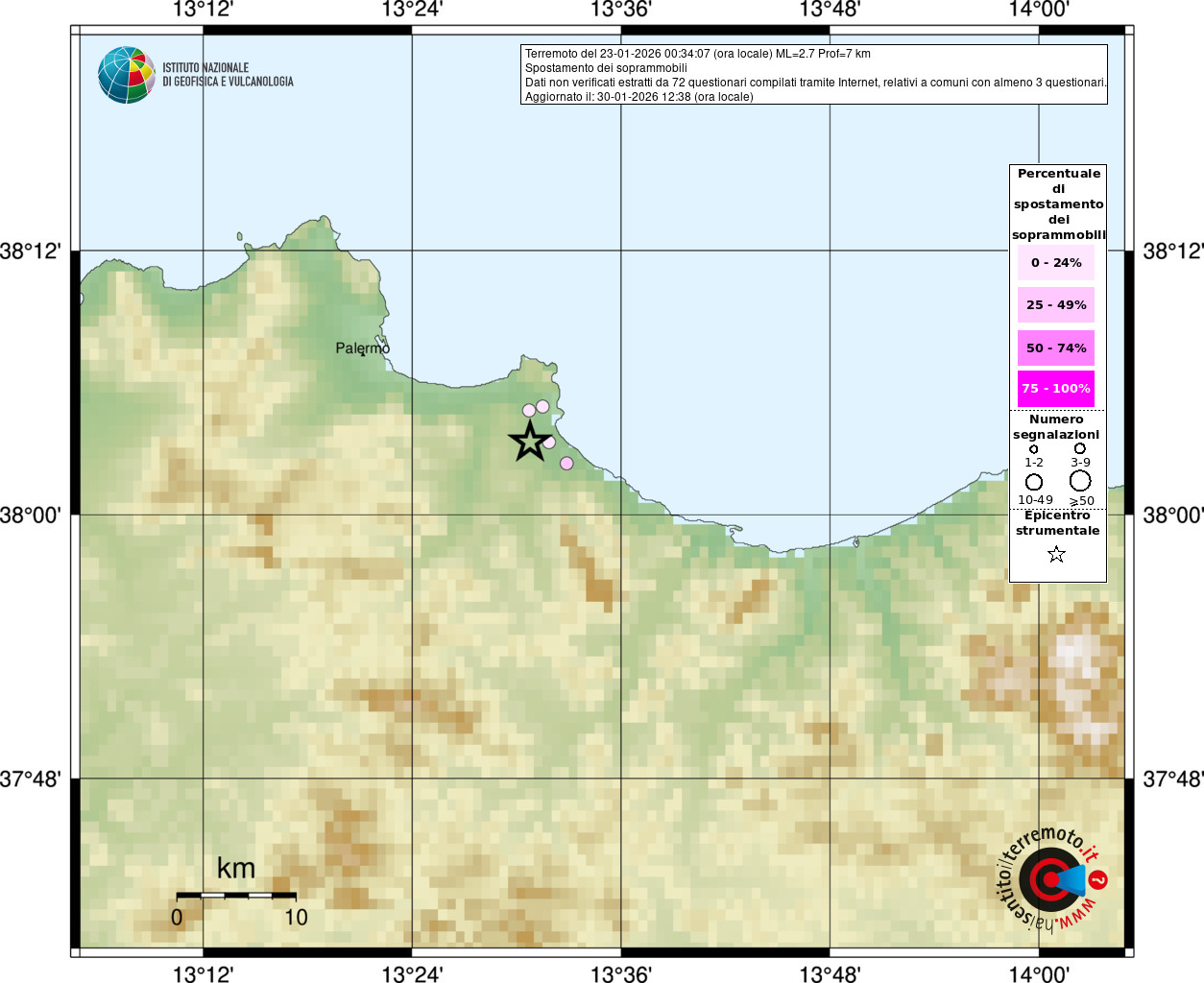The height and width of the screenshot is (983, 1204).
Task: Click the ≥50 reports circle in legend
Action: tap(1080, 481)
